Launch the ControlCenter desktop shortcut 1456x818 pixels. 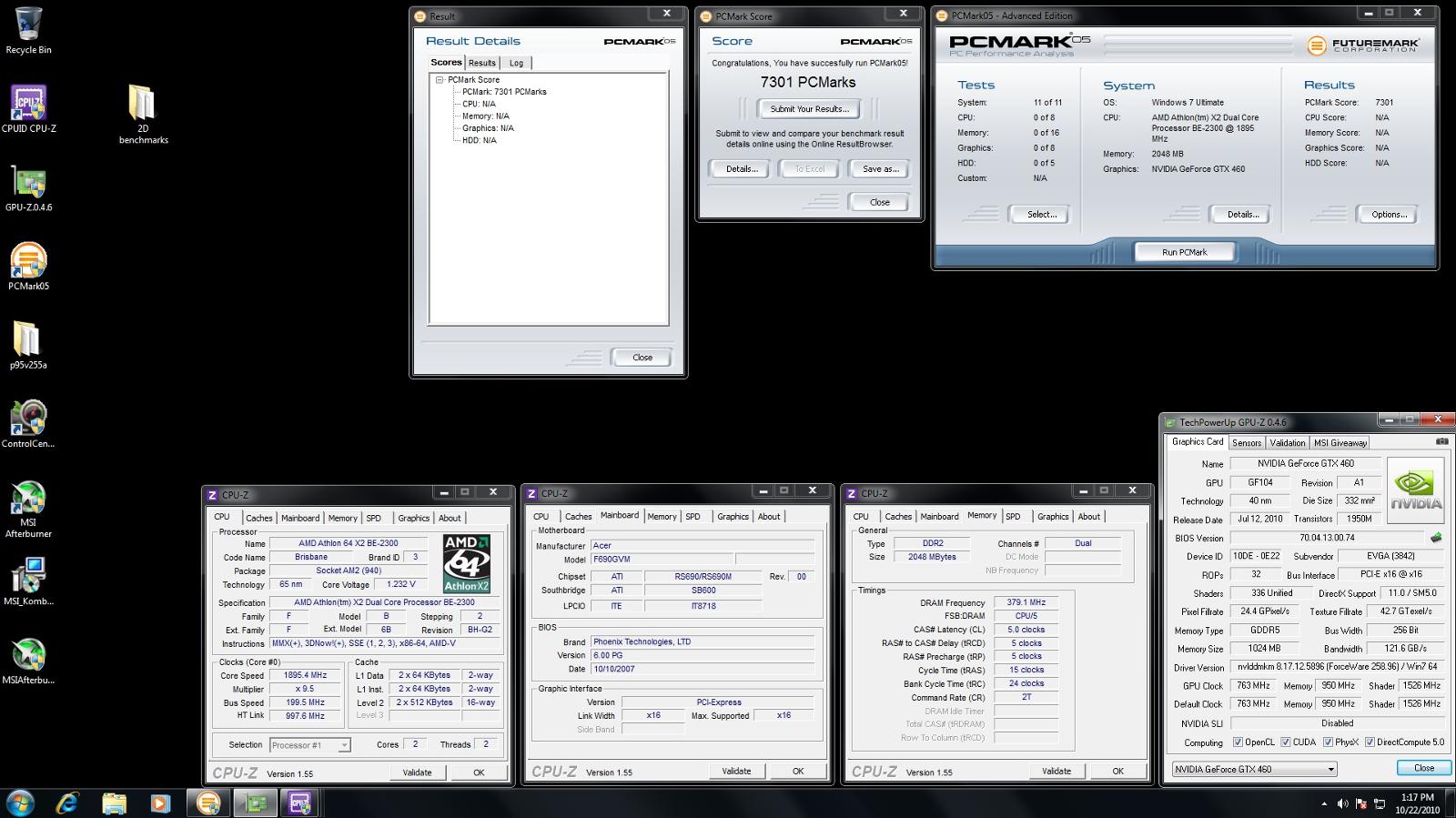28,424
